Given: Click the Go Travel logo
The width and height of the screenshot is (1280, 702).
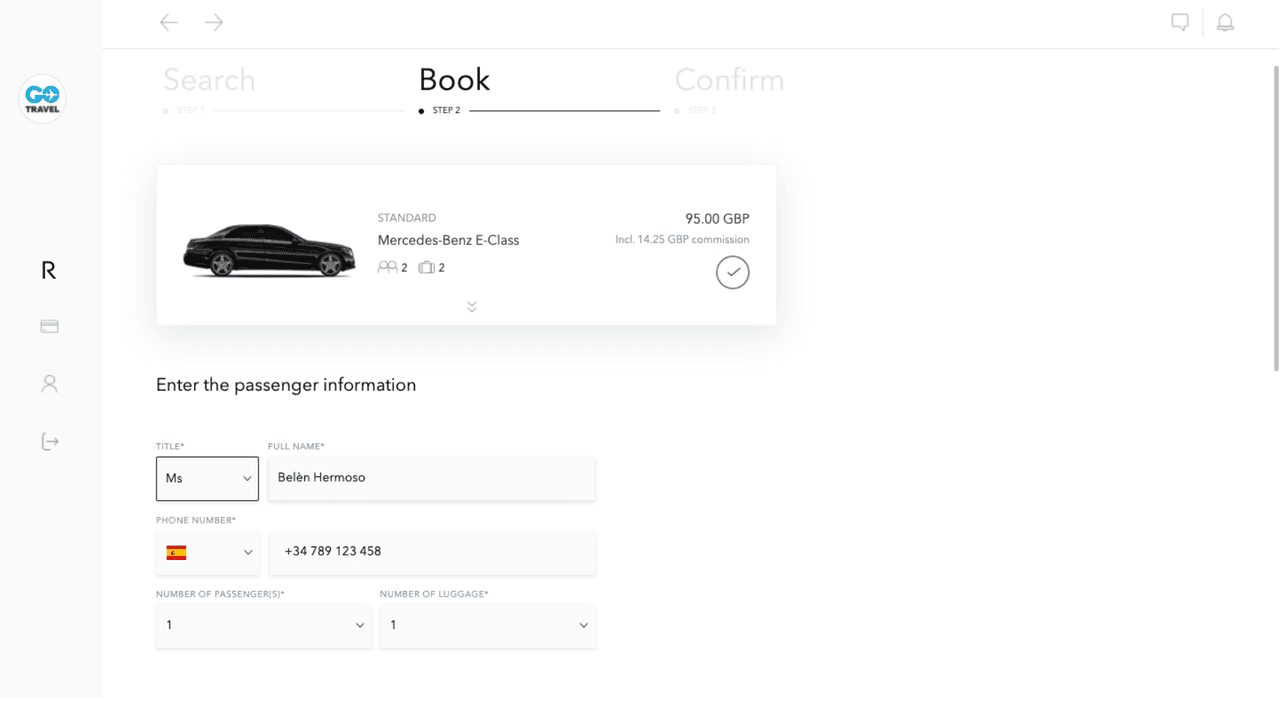Looking at the screenshot, I should 42,98.
